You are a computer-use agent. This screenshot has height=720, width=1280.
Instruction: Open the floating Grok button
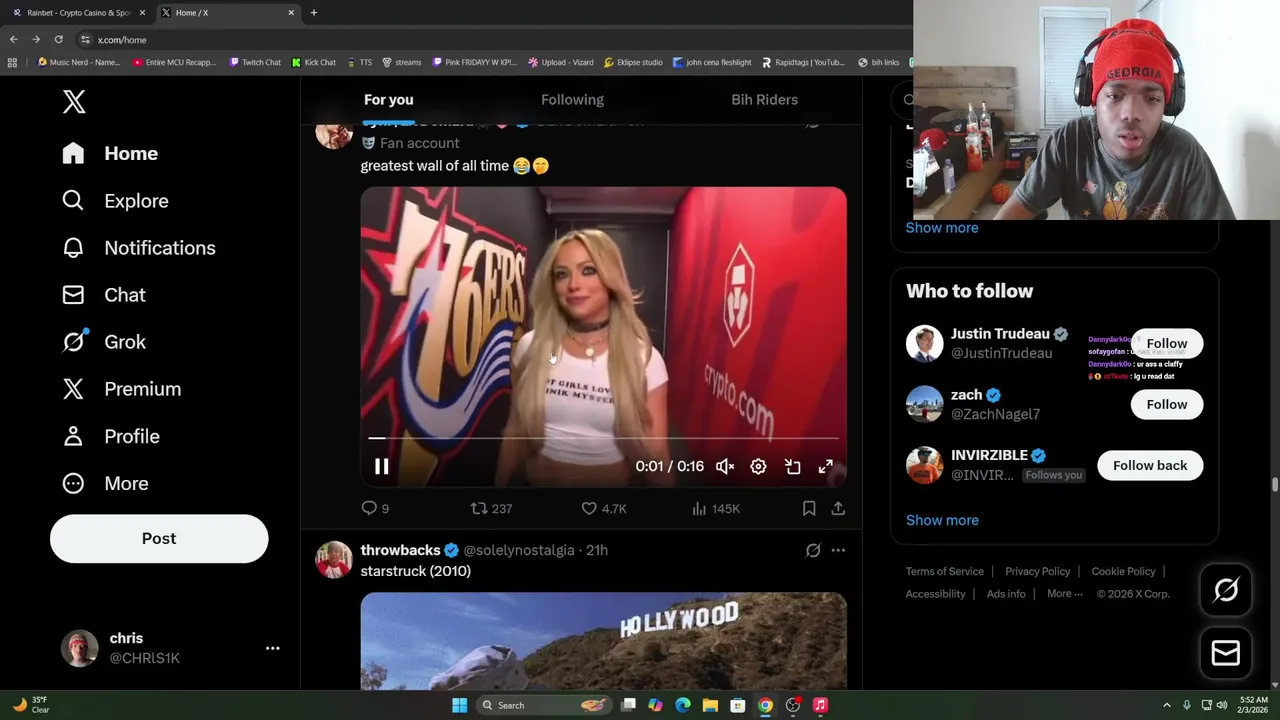click(1226, 590)
